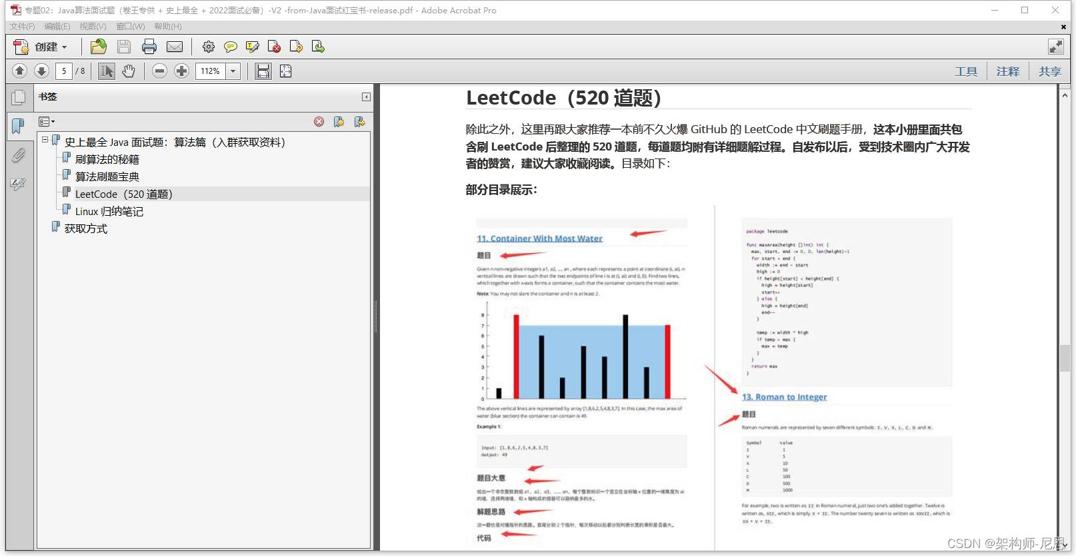Zoom in with the plus button
This screenshot has height=556, width=1076.
pyautogui.click(x=181, y=71)
